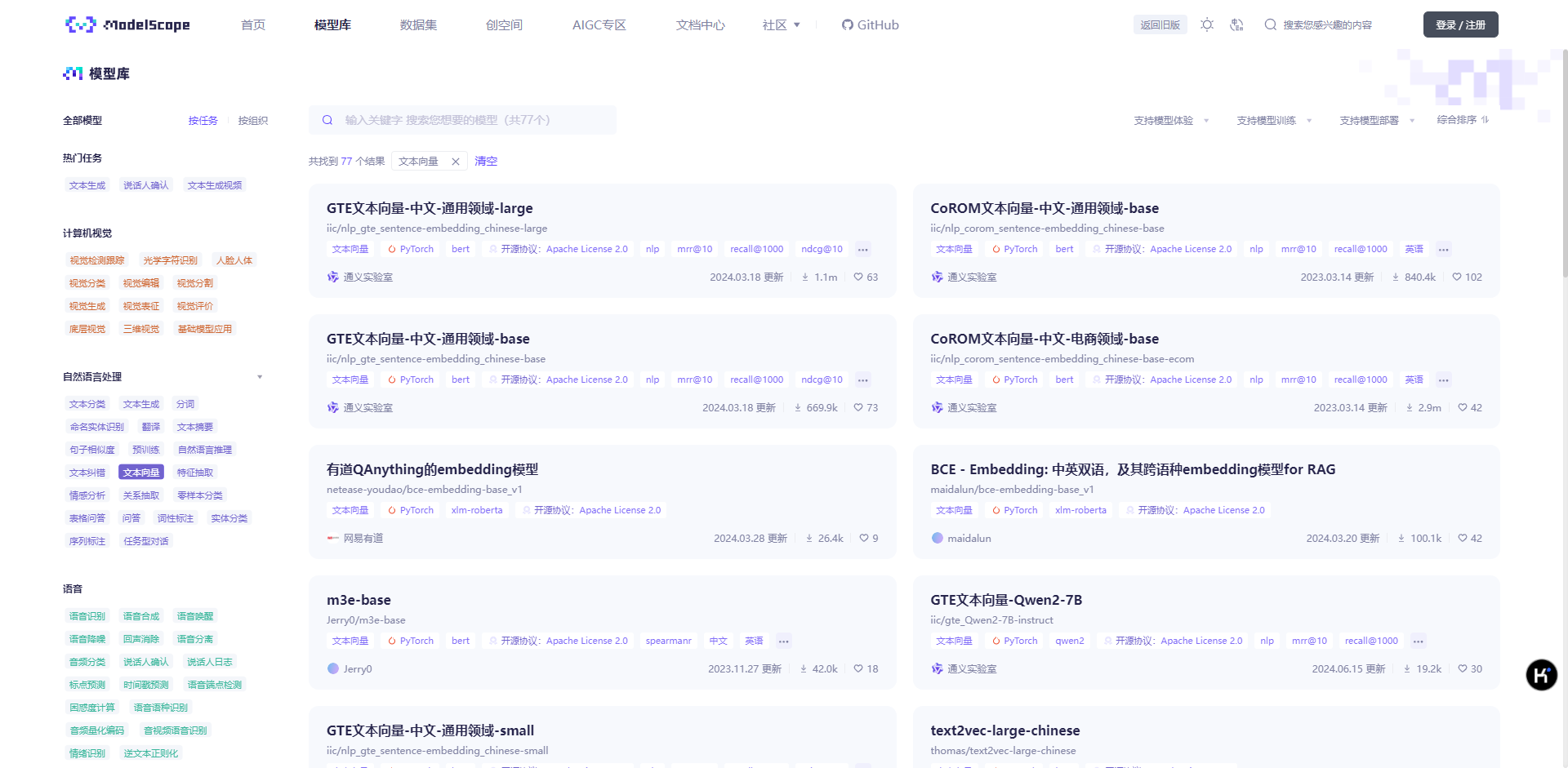Click the magnifier icon in model search box
This screenshot has height=768, width=1568.
[x=327, y=120]
